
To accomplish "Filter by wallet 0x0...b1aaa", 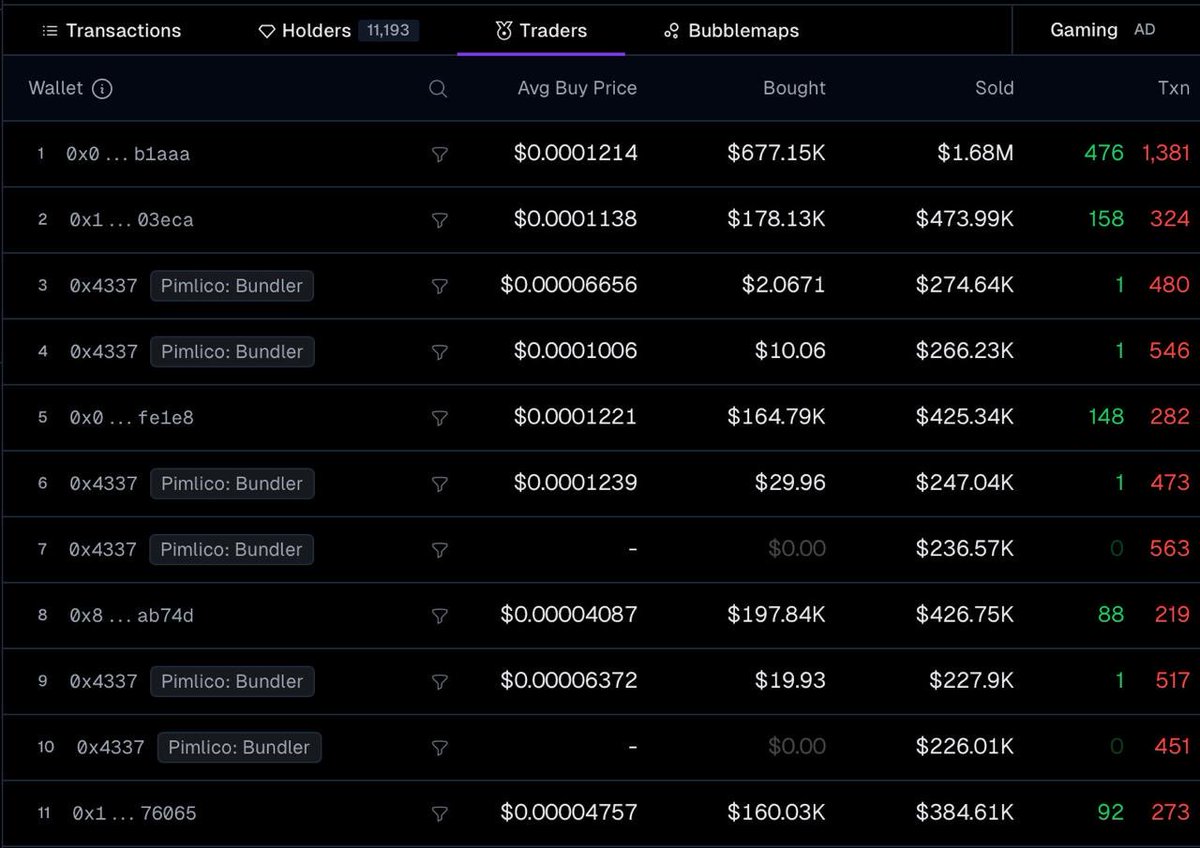I will [439, 154].
